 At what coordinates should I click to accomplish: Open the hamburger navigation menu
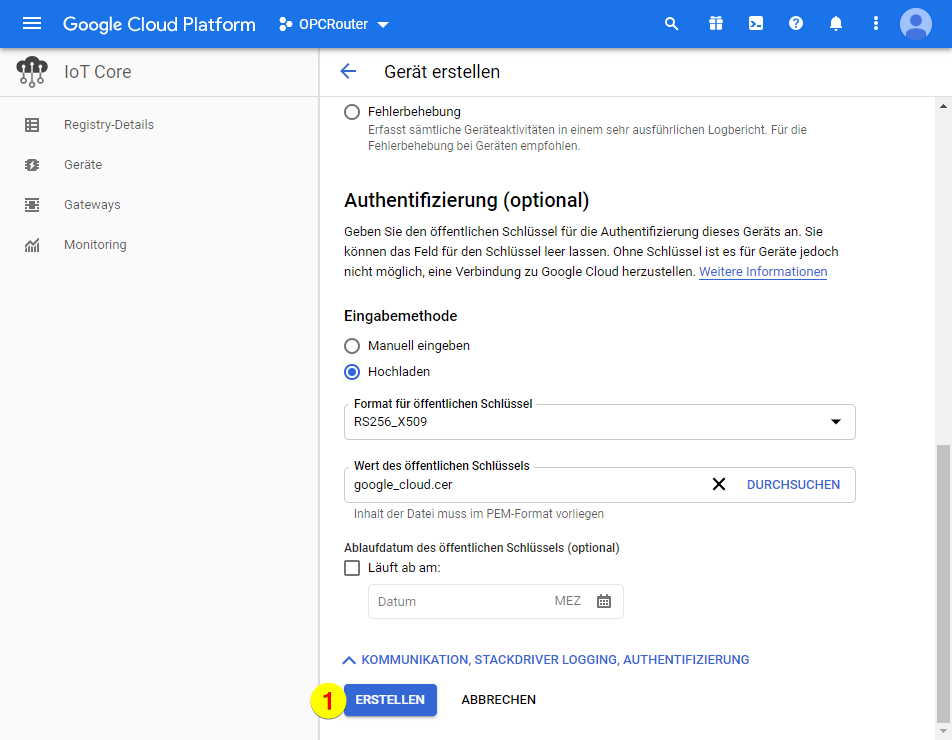click(32, 24)
